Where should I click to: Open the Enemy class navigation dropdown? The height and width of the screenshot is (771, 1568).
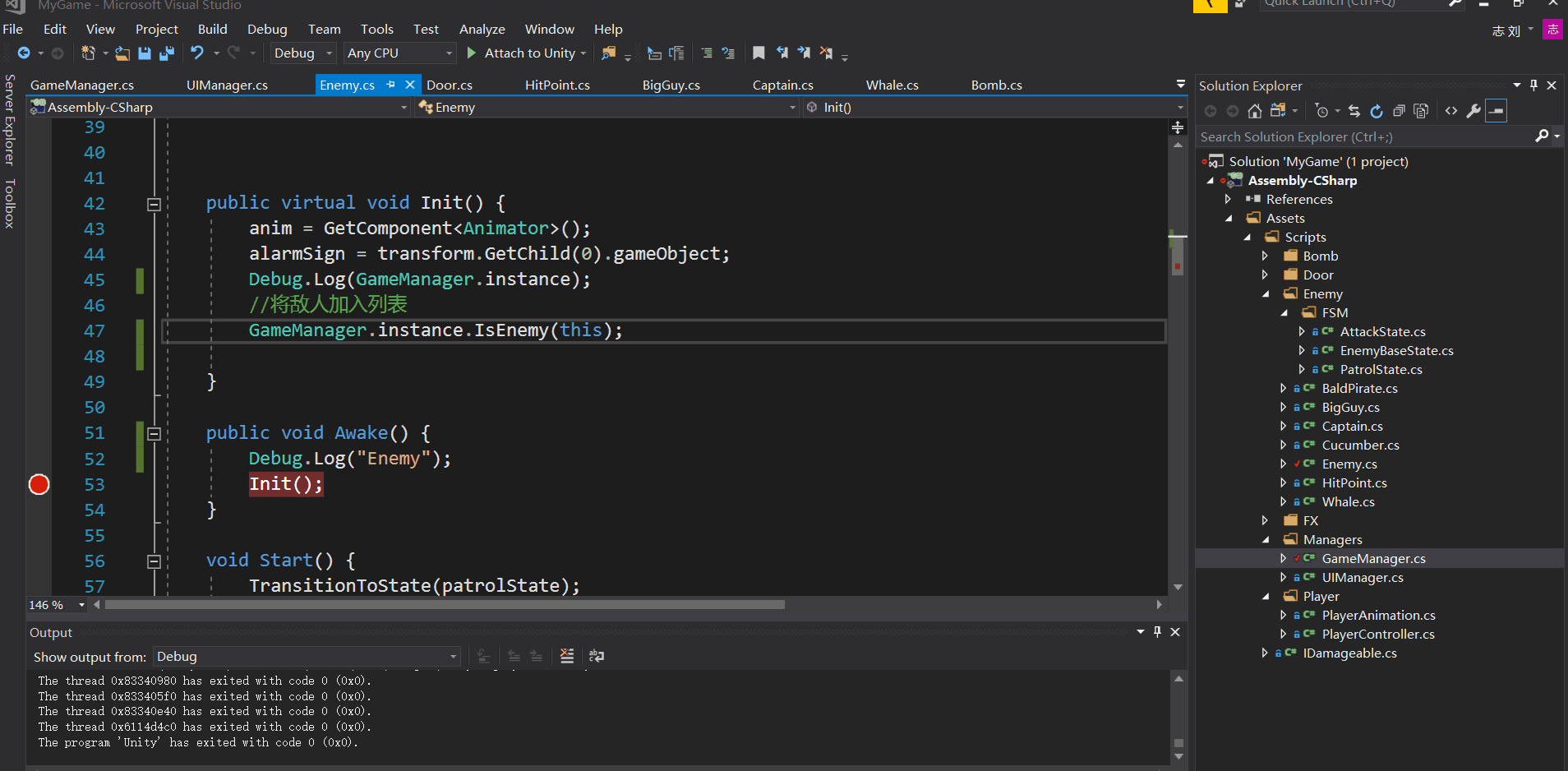(x=606, y=108)
